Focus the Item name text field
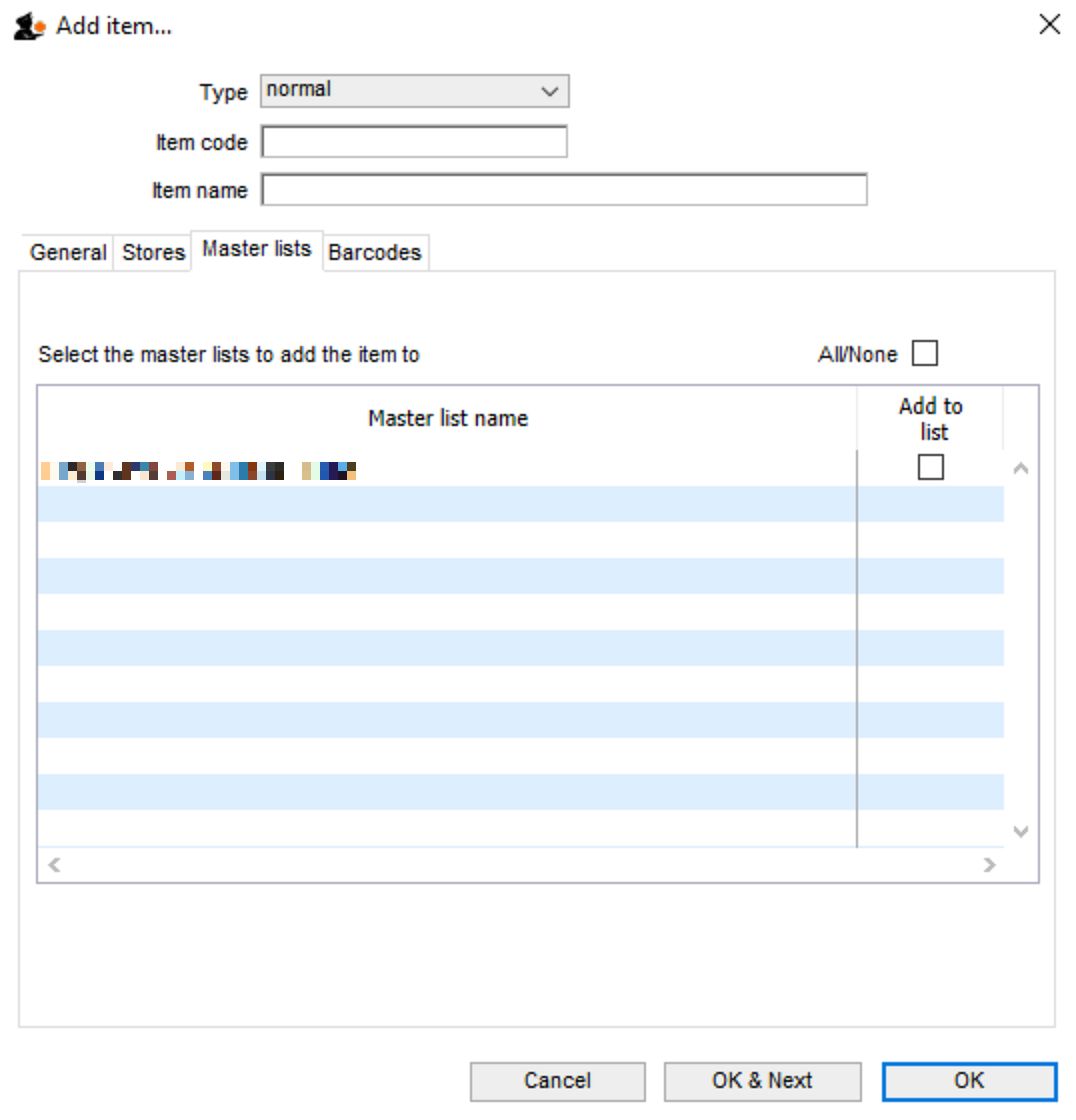The image size is (1076, 1120). [x=564, y=190]
